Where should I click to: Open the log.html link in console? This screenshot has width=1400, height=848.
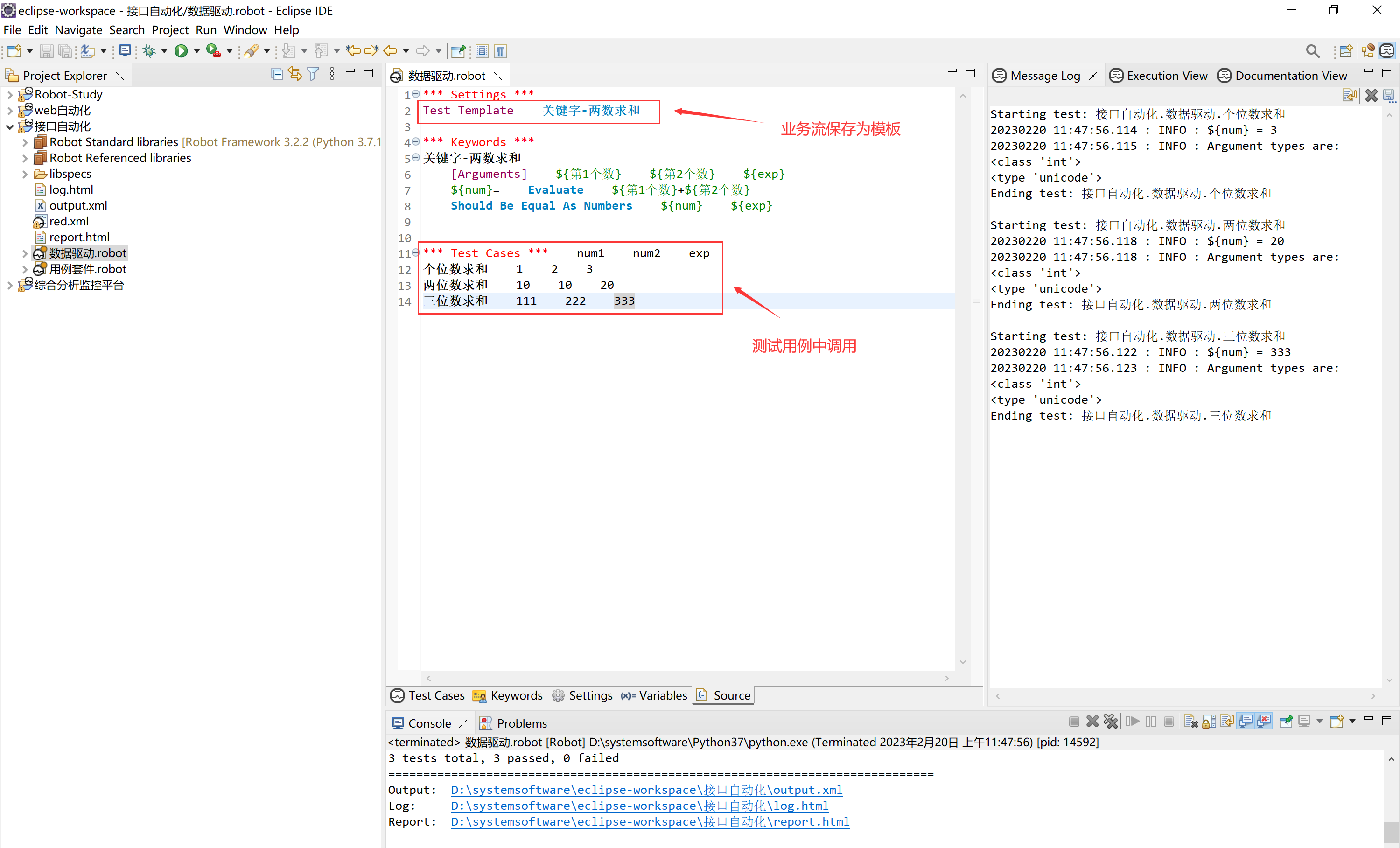click(x=639, y=806)
